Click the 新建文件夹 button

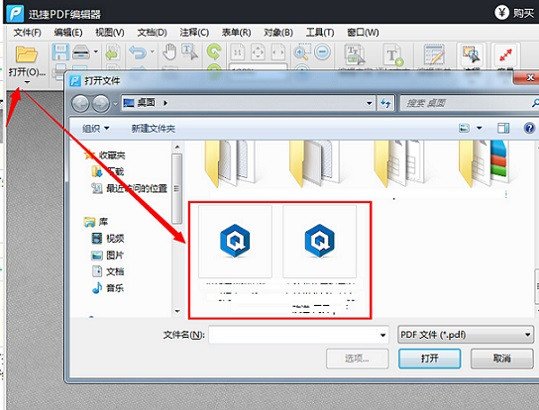[x=153, y=129]
